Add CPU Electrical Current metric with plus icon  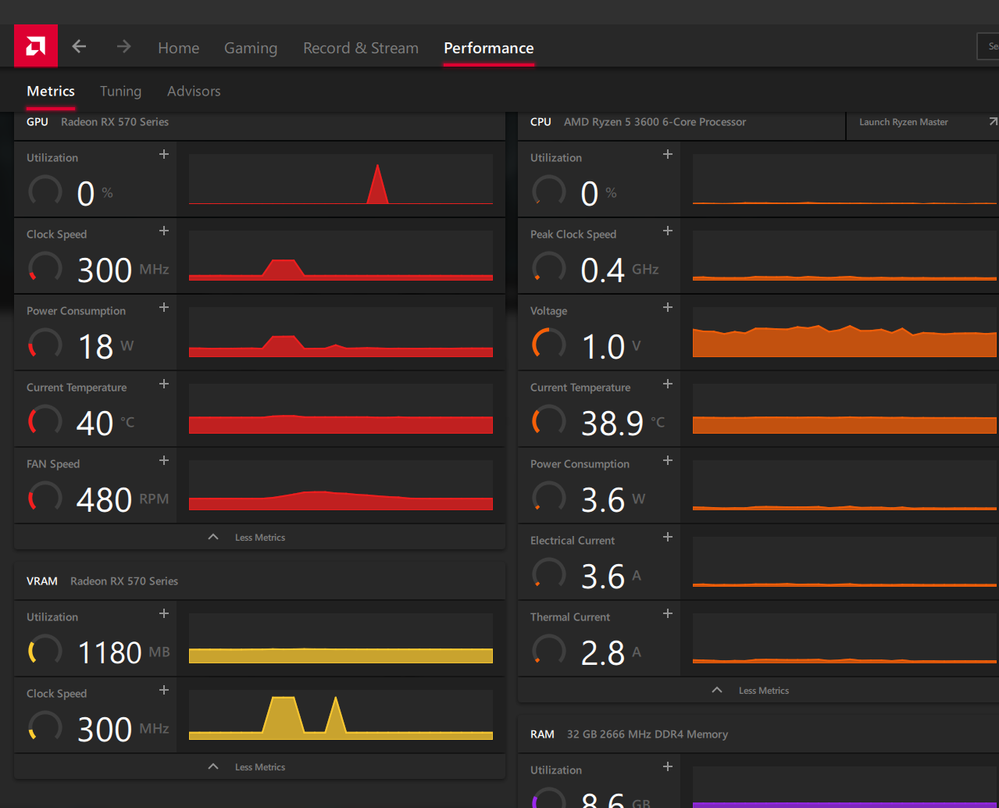(x=668, y=537)
